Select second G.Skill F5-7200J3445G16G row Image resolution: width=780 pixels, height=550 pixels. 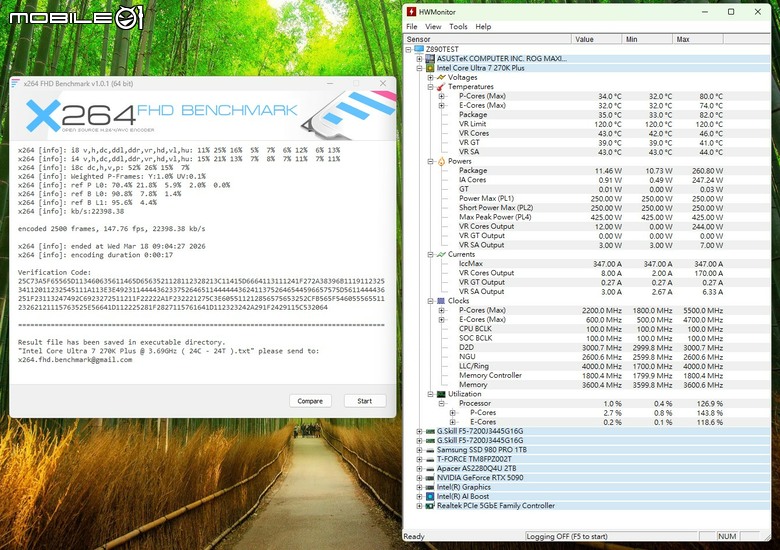(588, 441)
